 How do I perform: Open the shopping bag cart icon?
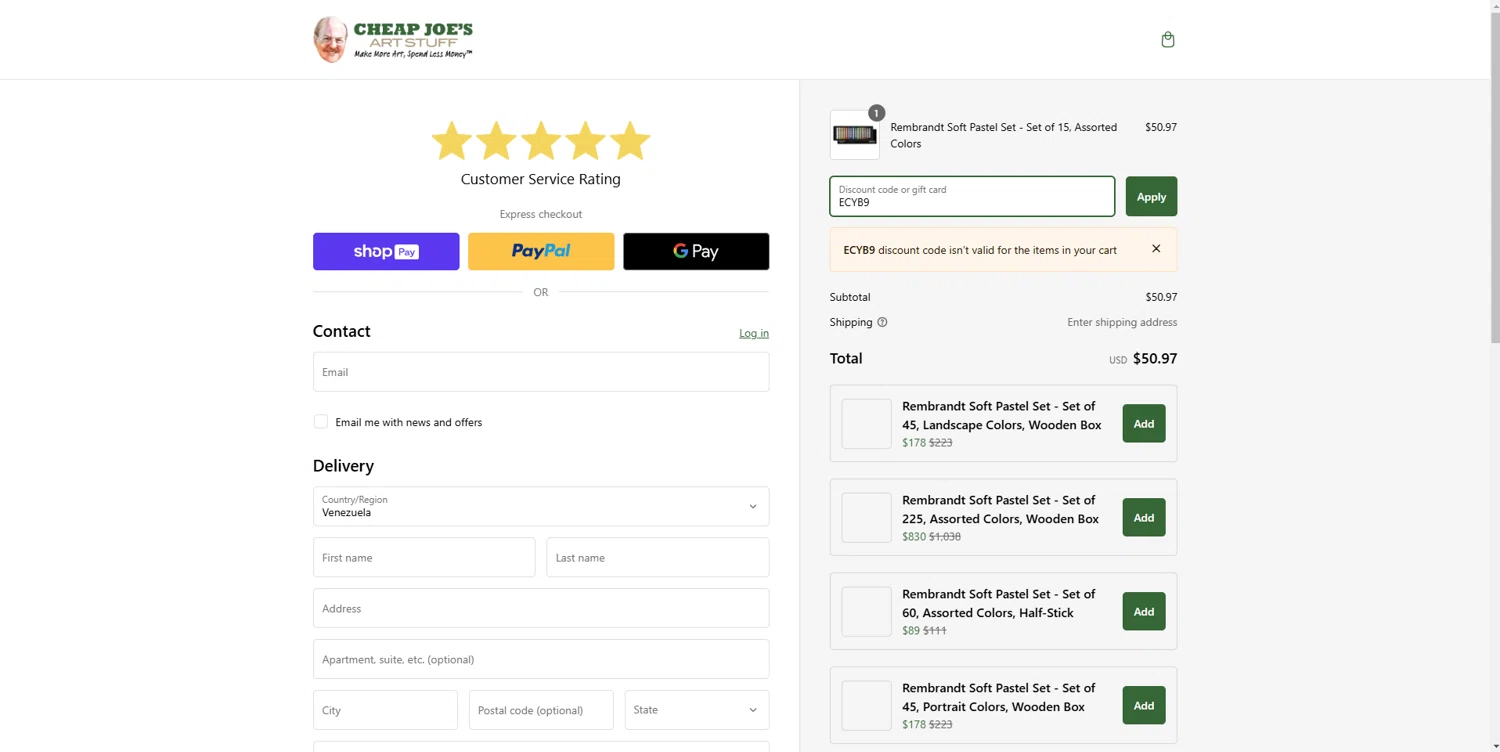pos(1167,40)
